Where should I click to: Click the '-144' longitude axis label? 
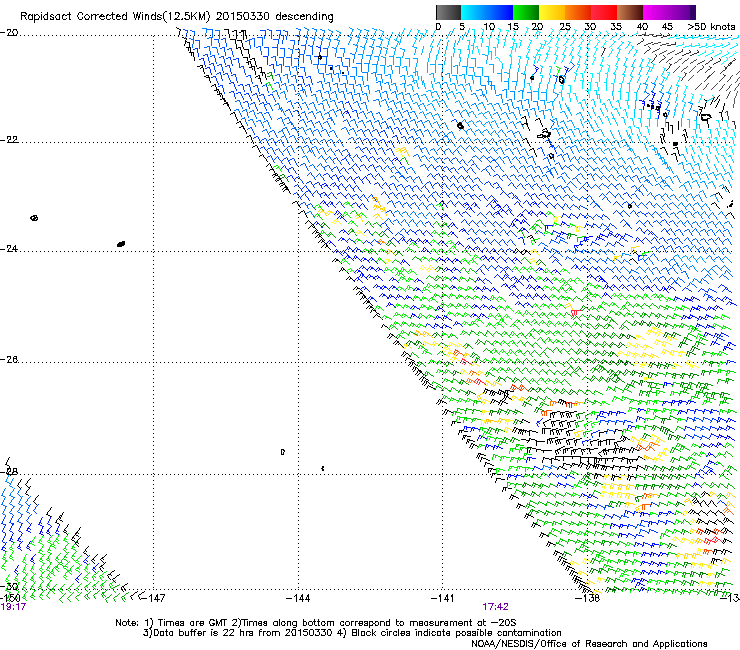click(x=298, y=598)
